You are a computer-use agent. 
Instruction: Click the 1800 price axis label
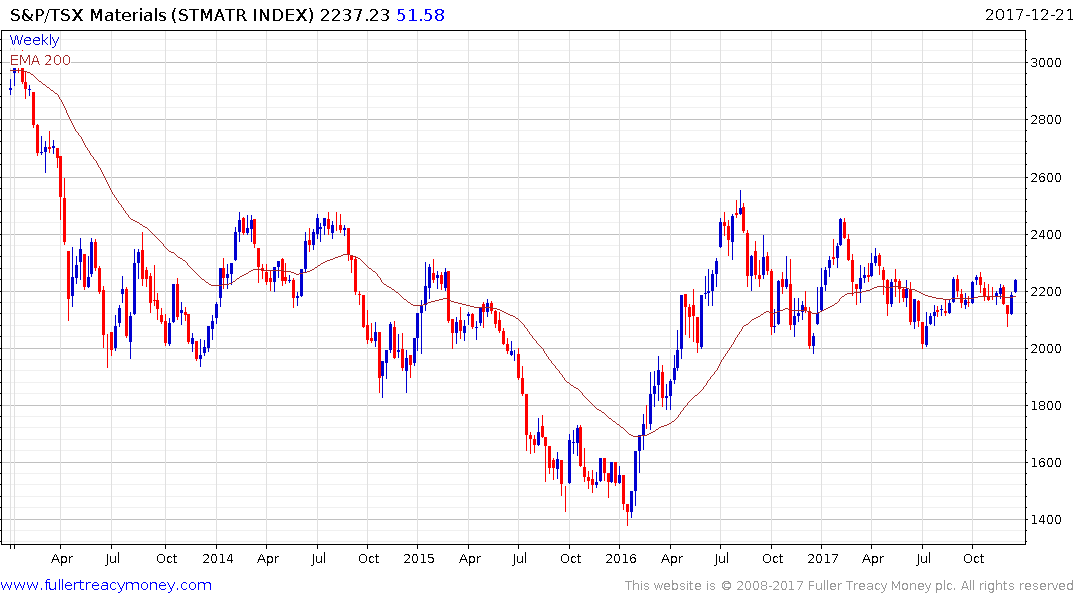(x=1046, y=405)
